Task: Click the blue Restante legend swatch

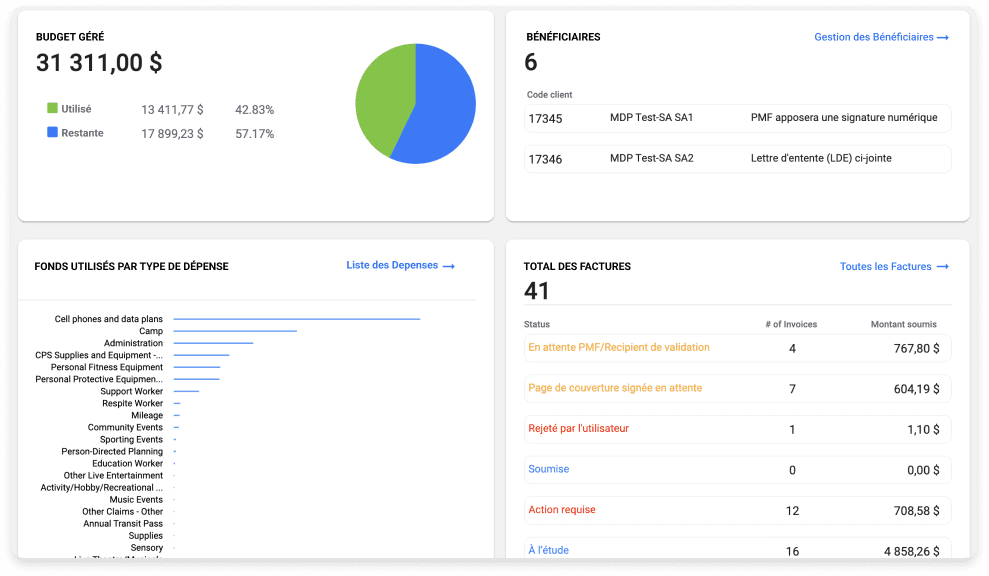Action: point(52,132)
